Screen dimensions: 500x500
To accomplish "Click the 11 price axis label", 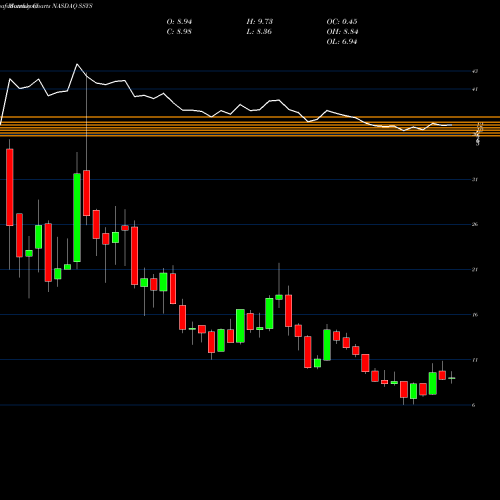I will pyautogui.click(x=475, y=360).
